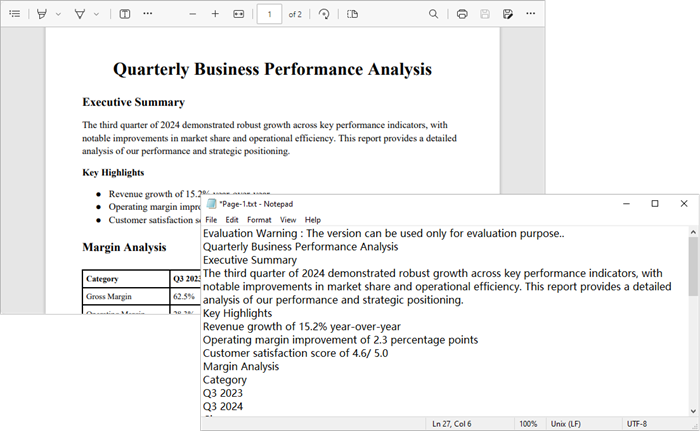Click 'Unix (LF)' in Notepad status bar
This screenshot has width=700, height=431.
(x=566, y=424)
